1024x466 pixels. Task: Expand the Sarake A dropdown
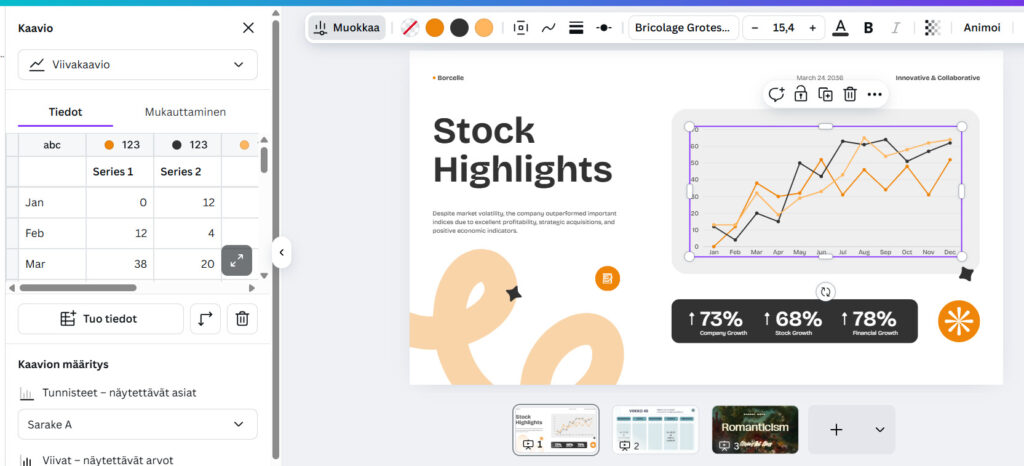point(137,424)
